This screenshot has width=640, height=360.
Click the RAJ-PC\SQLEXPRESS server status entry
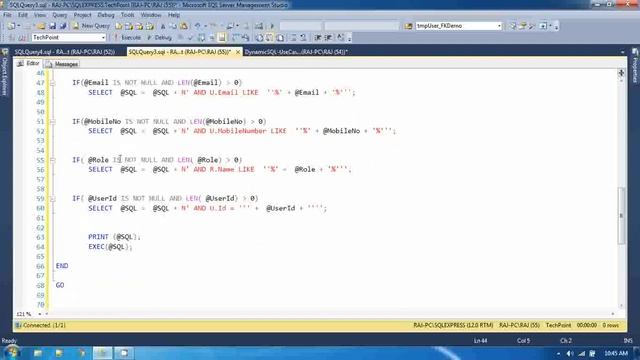453,326
